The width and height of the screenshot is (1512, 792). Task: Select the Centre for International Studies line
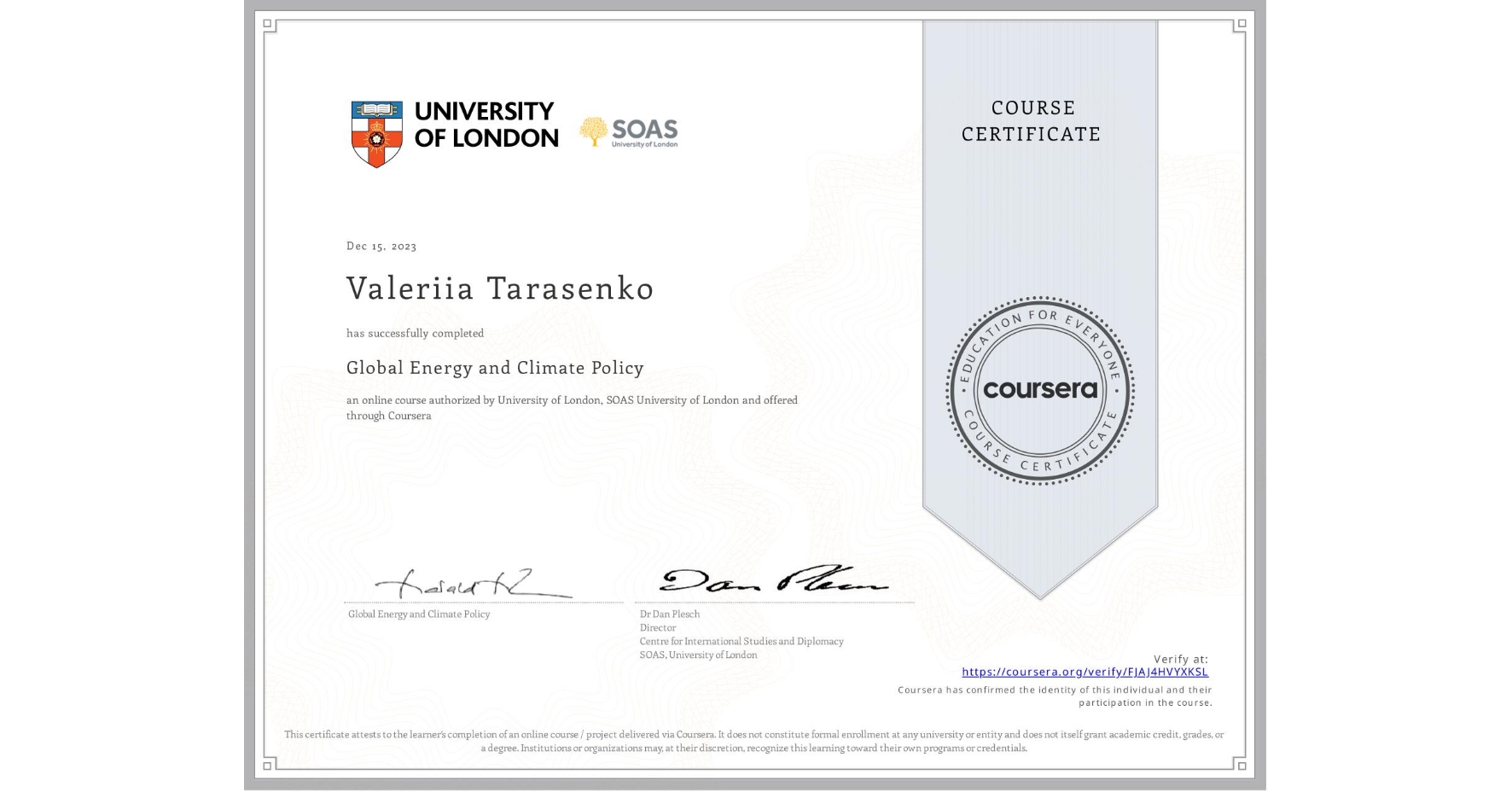[x=741, y=641]
